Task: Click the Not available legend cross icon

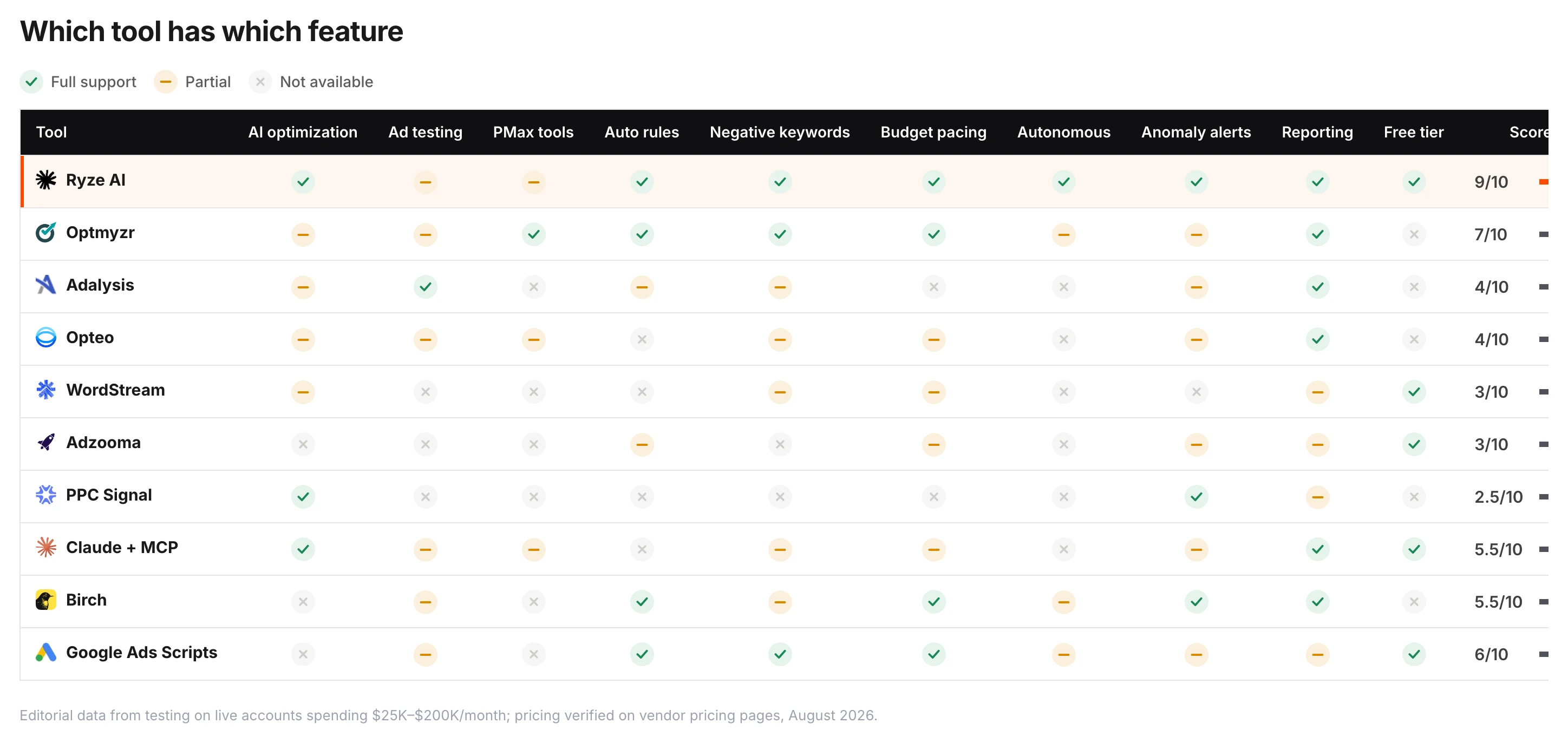Action: coord(260,82)
